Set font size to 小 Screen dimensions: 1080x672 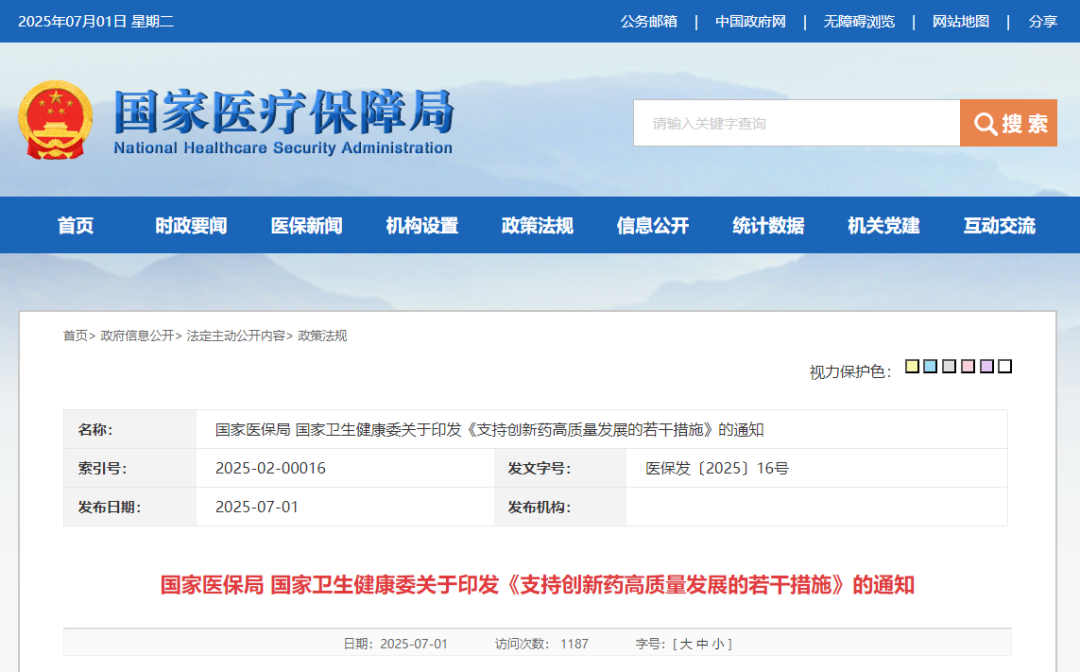point(718,644)
